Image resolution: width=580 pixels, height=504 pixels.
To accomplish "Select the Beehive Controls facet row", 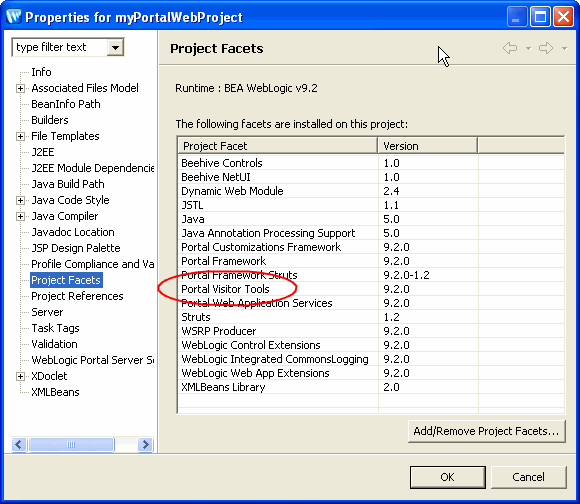I will (371, 163).
